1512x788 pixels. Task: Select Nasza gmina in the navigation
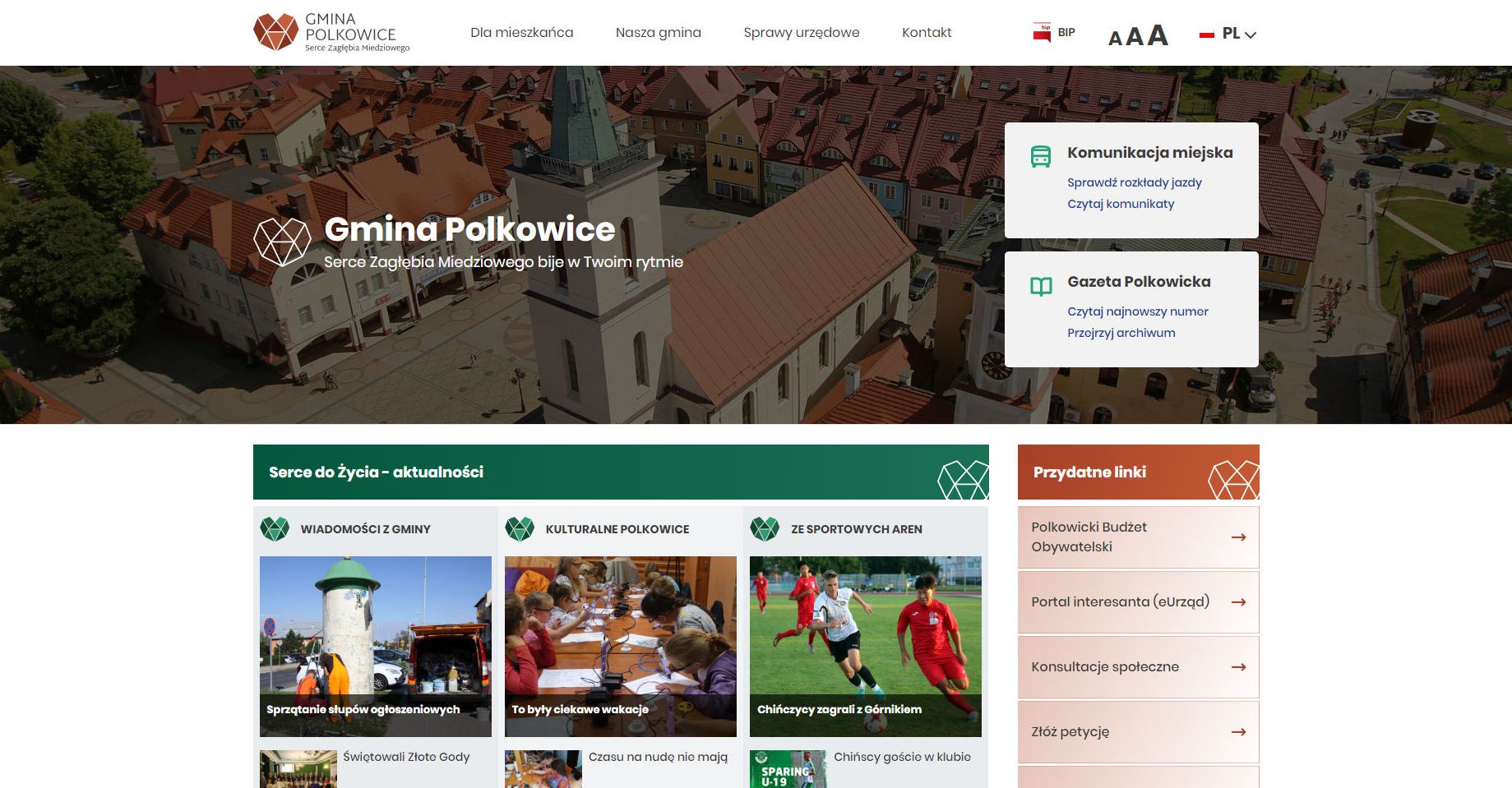coord(657,33)
